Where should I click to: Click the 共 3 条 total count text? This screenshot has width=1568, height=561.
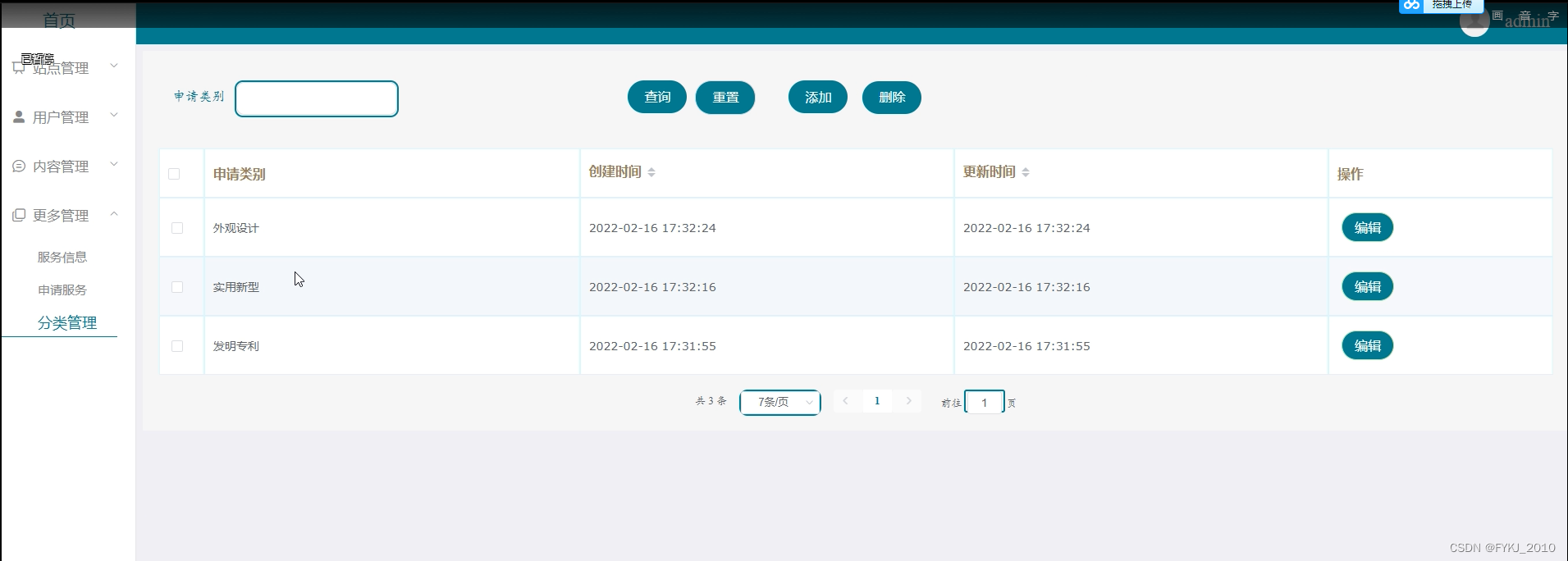(x=711, y=401)
